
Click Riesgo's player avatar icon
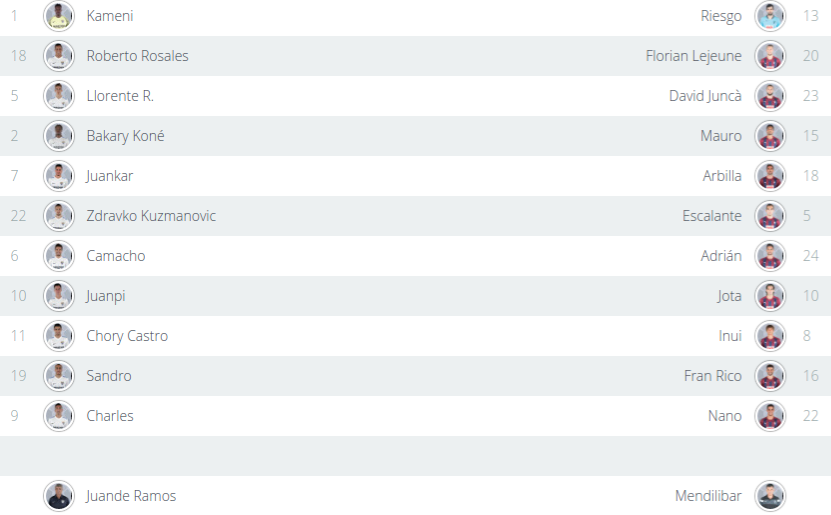point(770,16)
